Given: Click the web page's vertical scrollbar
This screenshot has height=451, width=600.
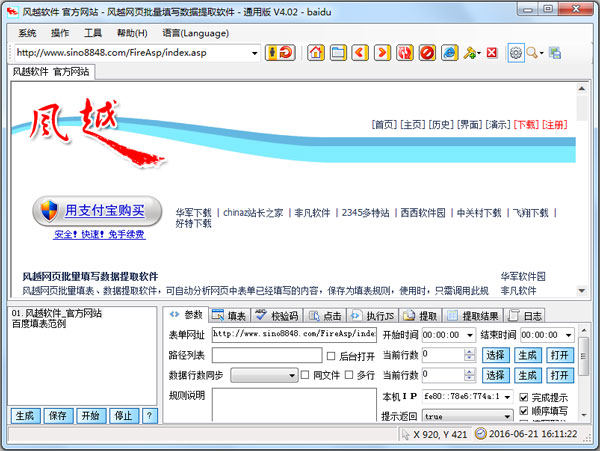Looking at the screenshot, I should [x=582, y=190].
